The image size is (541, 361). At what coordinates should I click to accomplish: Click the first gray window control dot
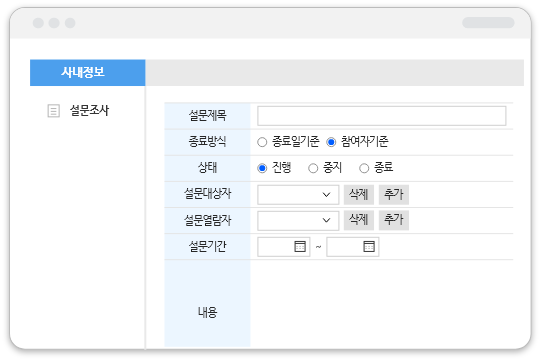pos(38,23)
